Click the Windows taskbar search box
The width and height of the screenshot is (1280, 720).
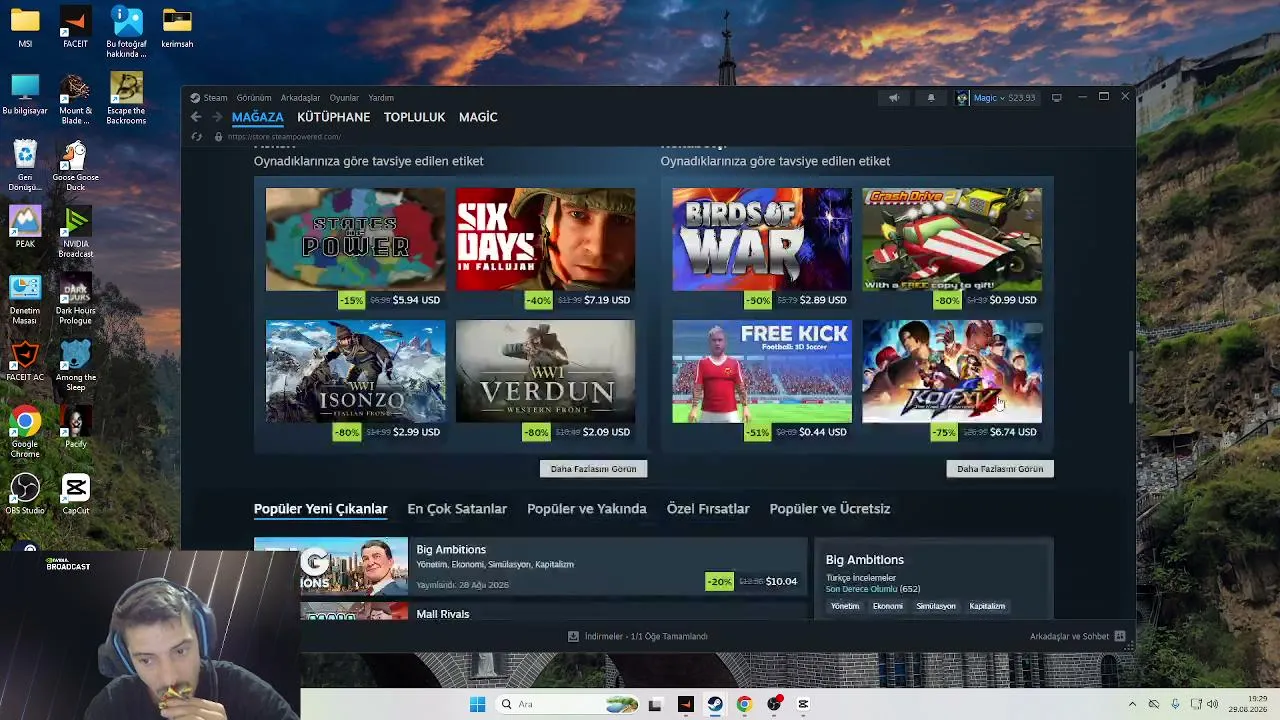point(568,704)
